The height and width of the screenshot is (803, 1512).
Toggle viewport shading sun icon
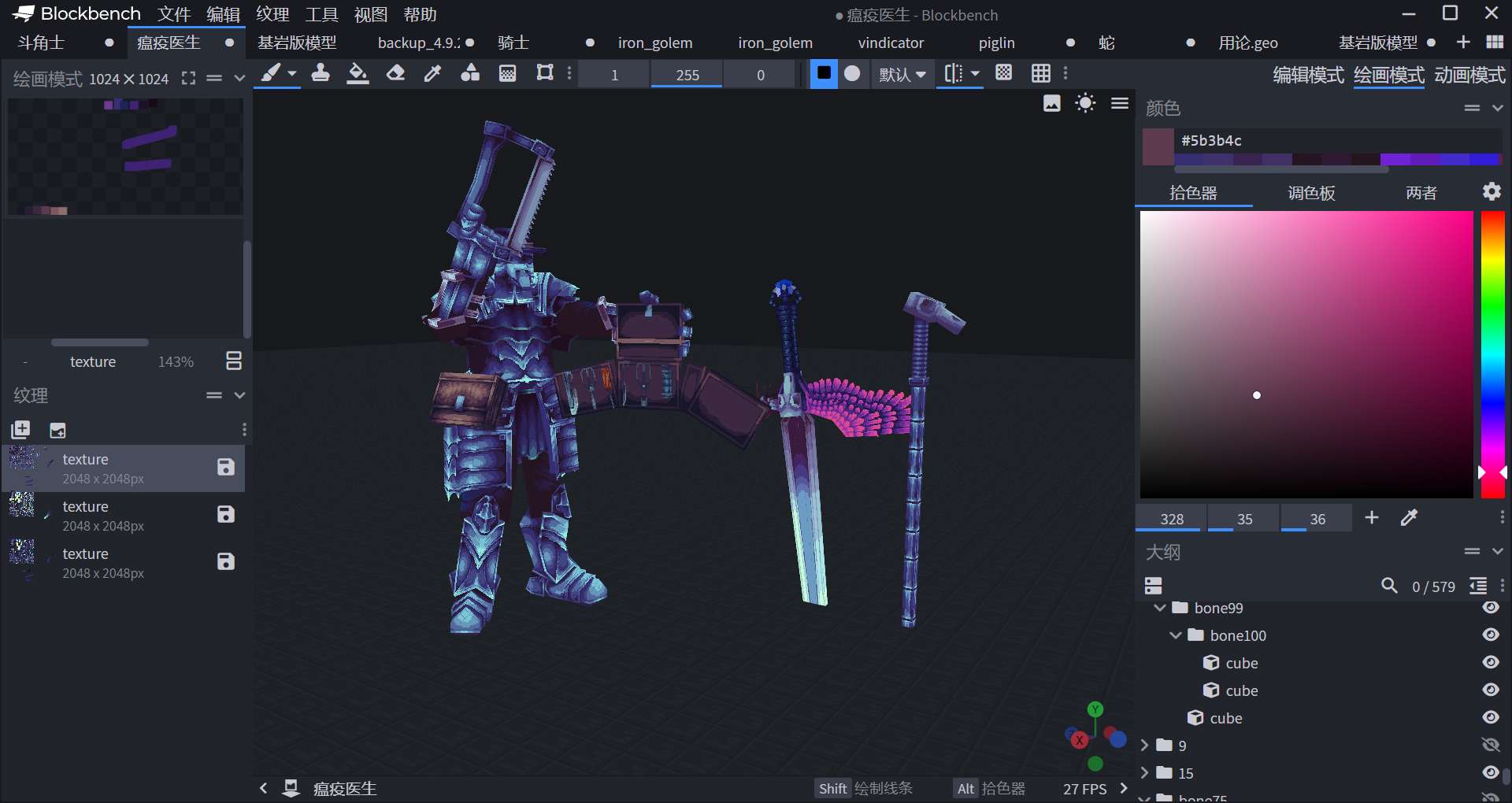coord(1085,103)
